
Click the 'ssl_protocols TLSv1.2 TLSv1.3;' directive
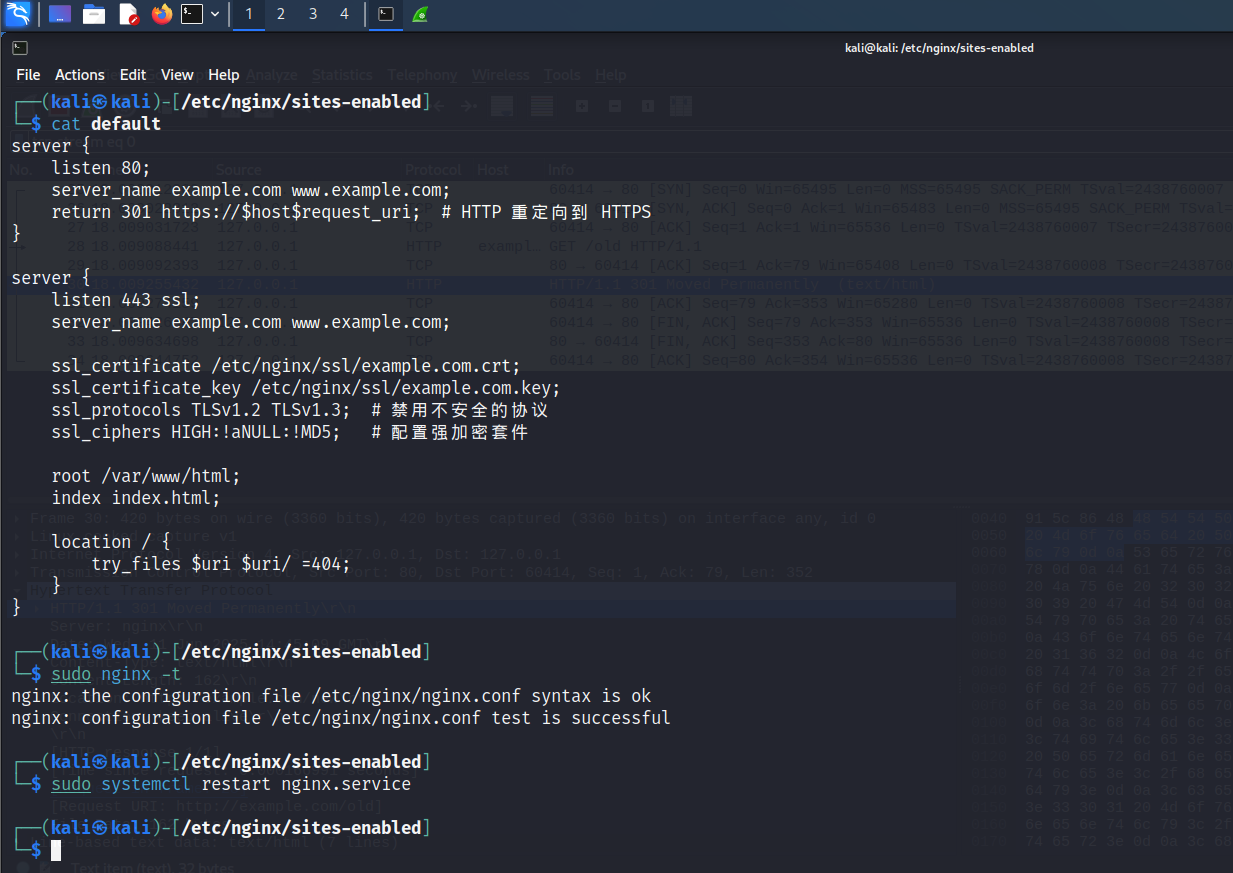click(201, 410)
